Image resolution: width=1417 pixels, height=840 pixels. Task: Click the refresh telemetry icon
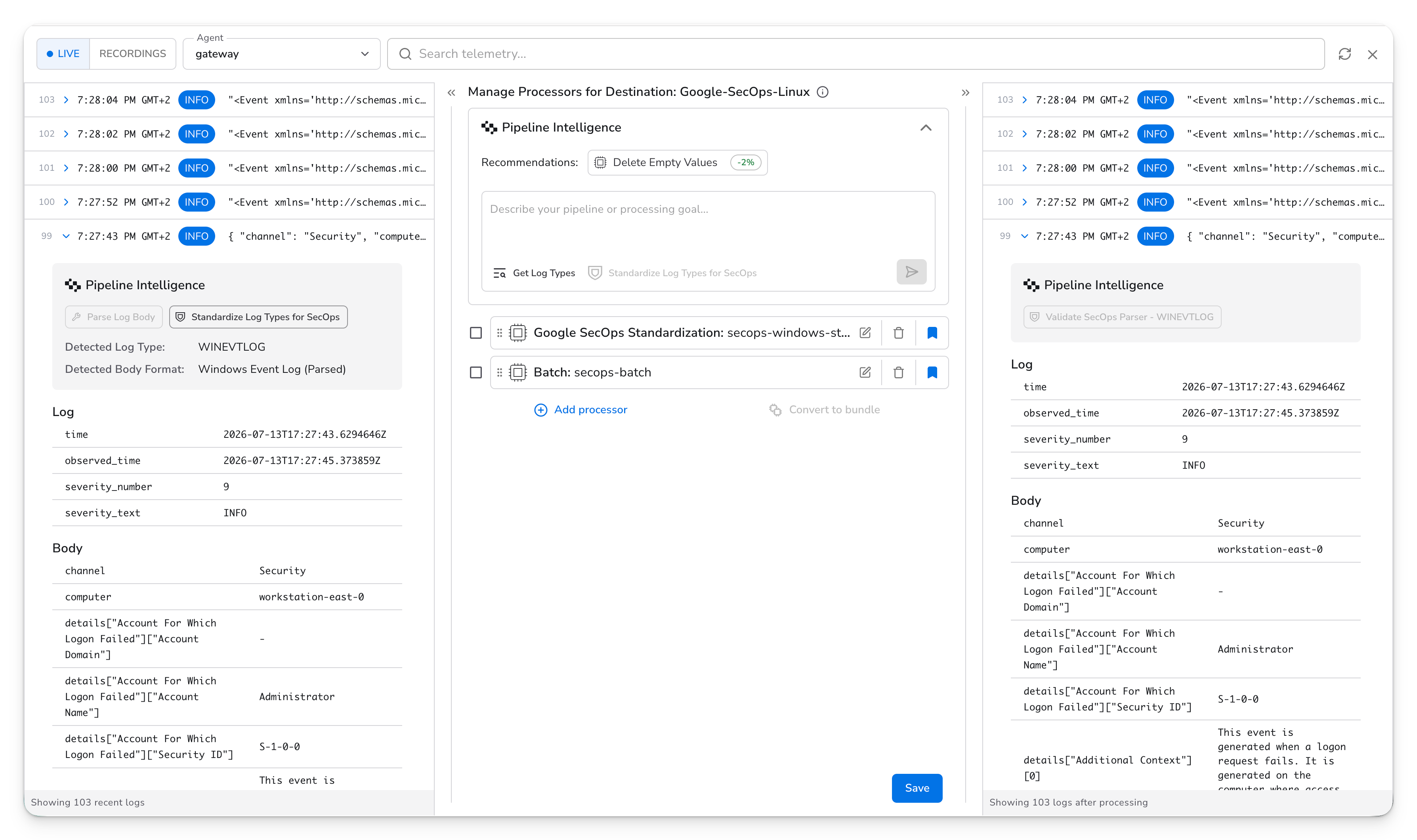coord(1344,54)
